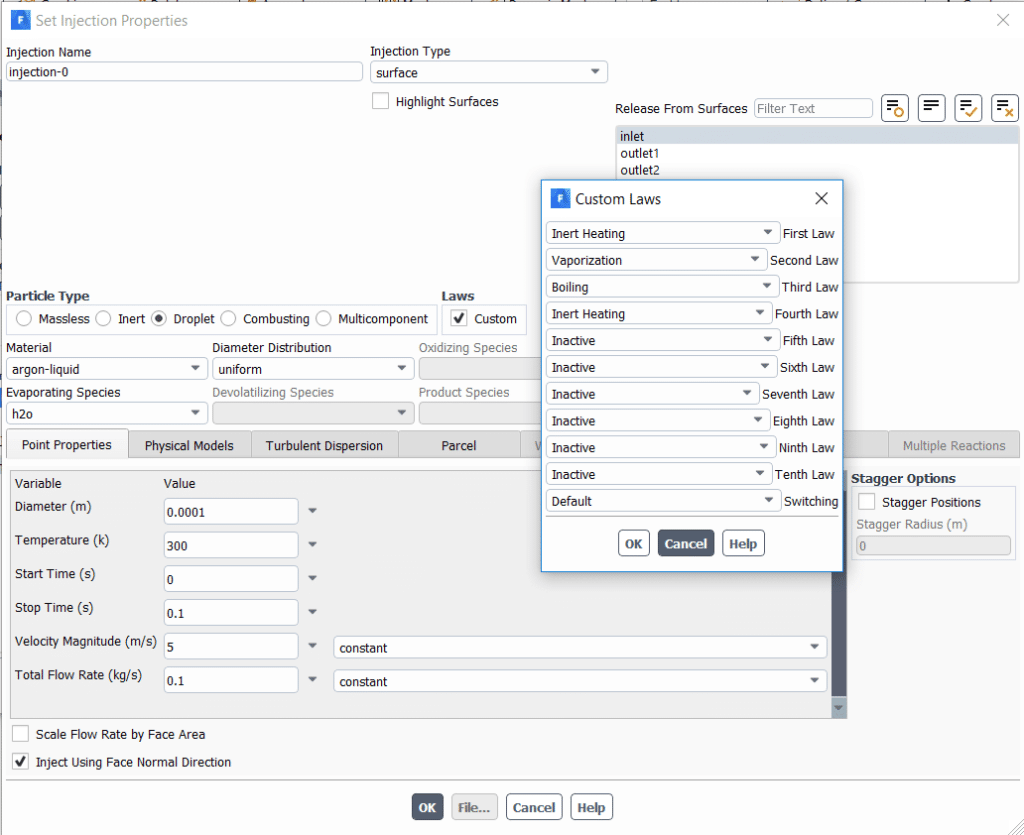Click the select all surfaces checkmark icon
Viewport: 1024px width, 835px height.
(968, 108)
